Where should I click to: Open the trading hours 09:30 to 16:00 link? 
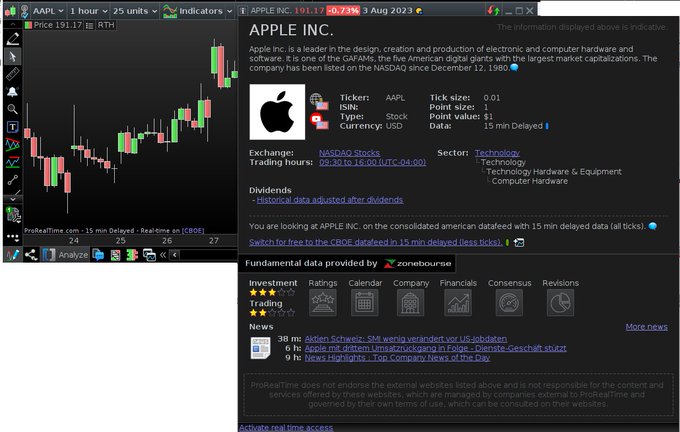point(373,162)
